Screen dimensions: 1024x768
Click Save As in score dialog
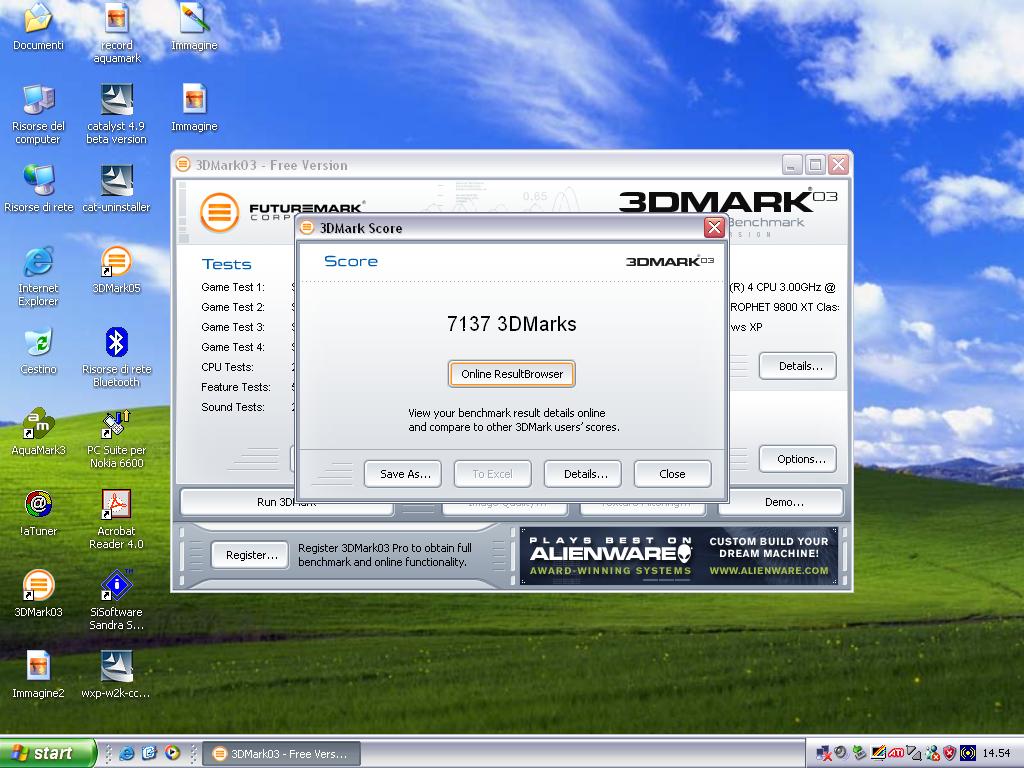pyautogui.click(x=405, y=474)
